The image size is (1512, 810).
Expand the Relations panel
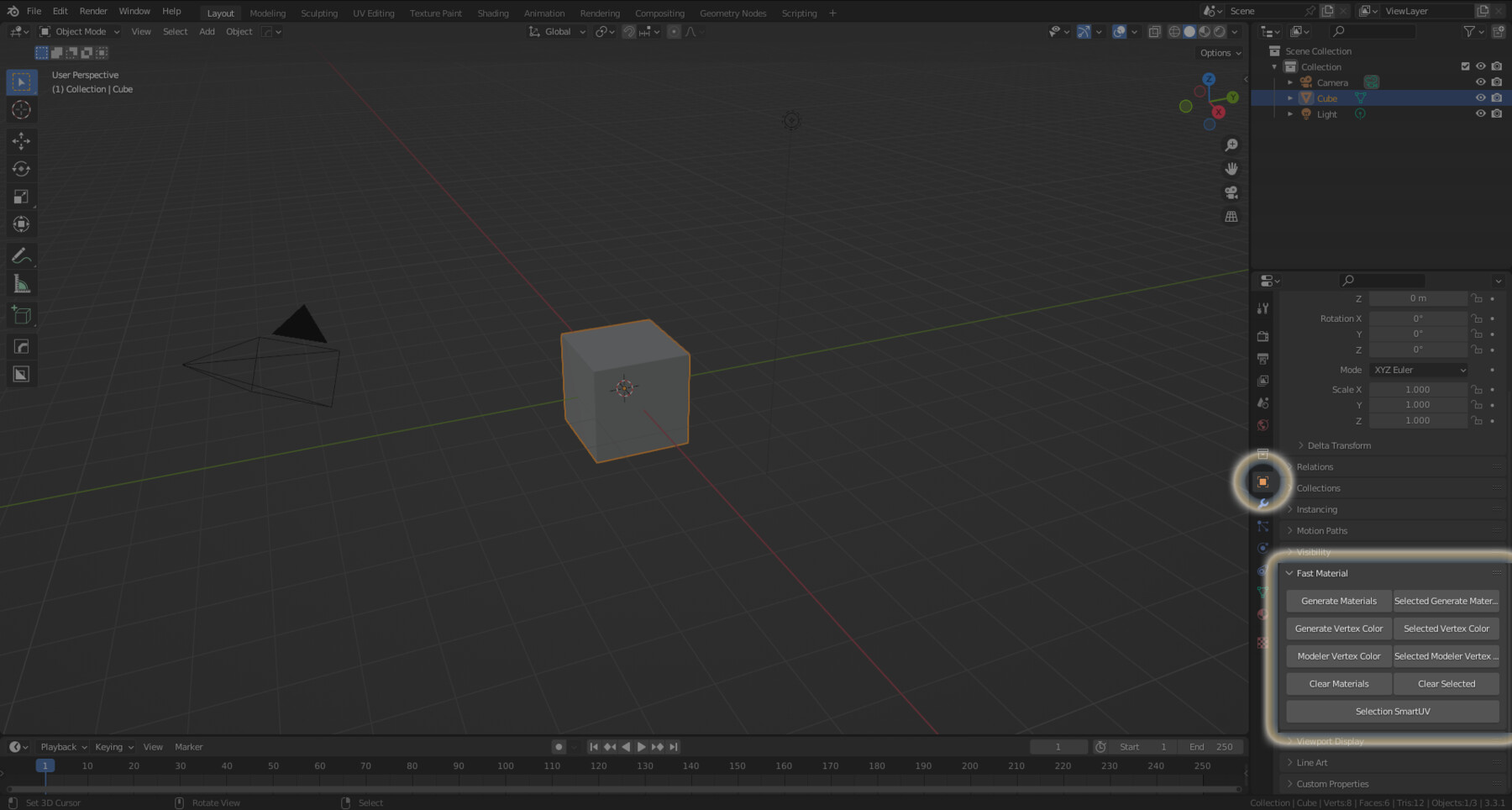[1315, 466]
